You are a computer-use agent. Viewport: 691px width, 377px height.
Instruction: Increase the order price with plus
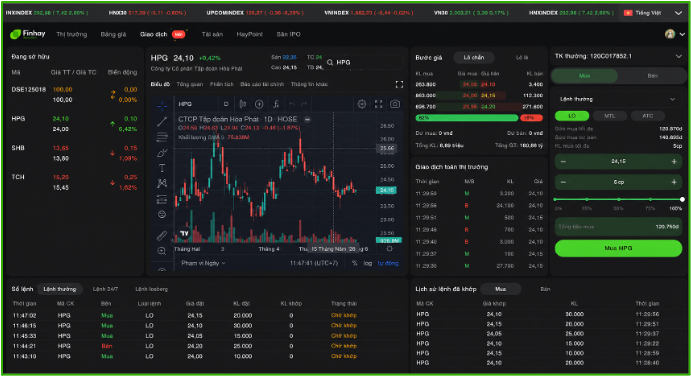click(x=674, y=162)
